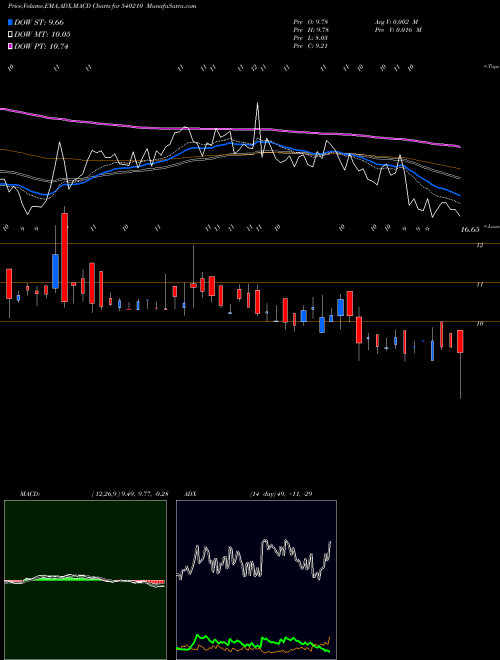Click the white DOW MT legend swatch
500x660 pixels.
[10, 35]
